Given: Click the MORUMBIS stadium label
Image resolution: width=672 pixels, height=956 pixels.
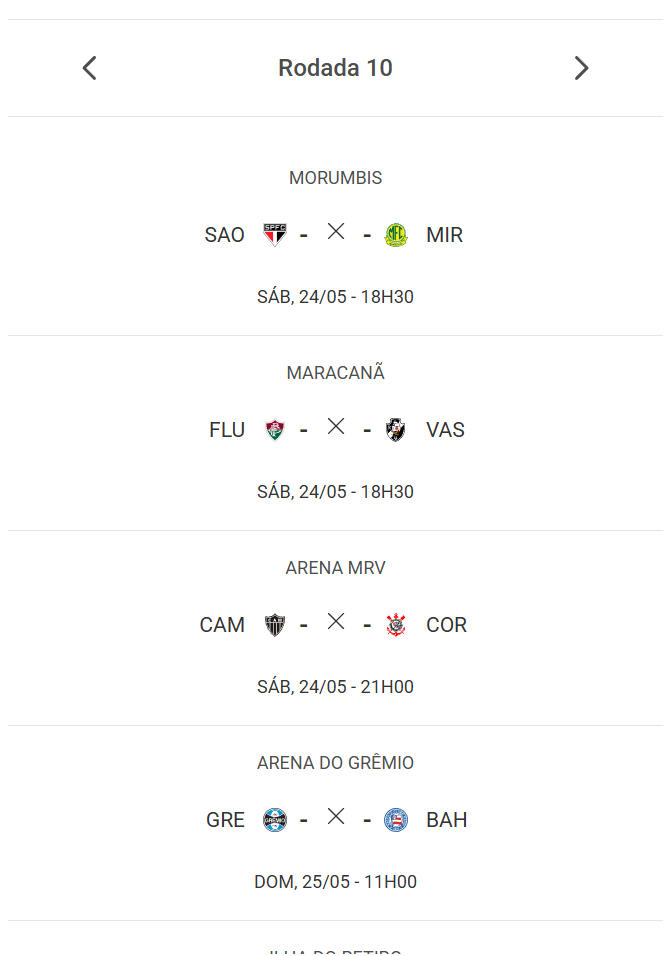Looking at the screenshot, I should click(x=335, y=178).
